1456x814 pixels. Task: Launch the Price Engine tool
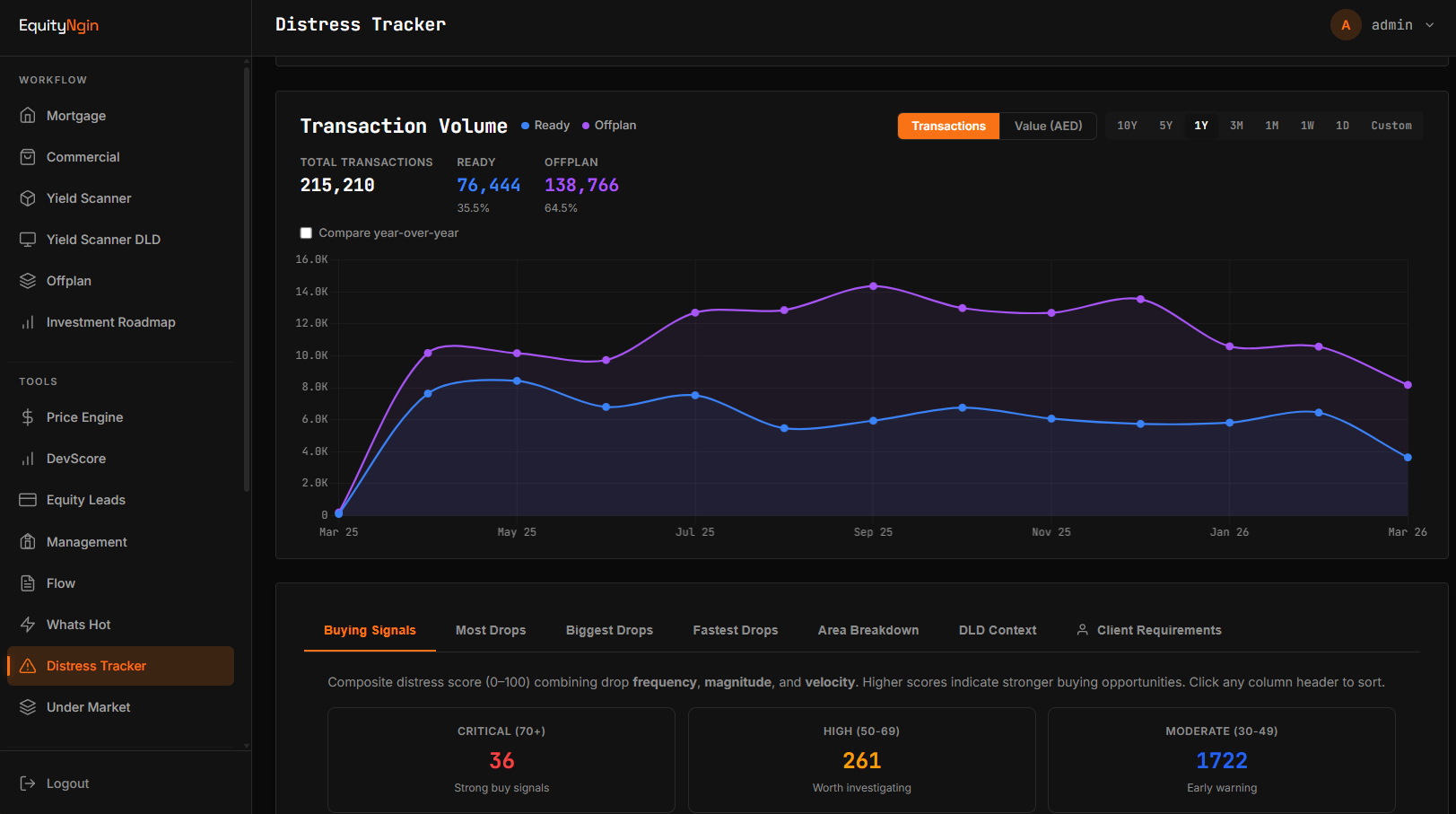pyautogui.click(x=84, y=416)
